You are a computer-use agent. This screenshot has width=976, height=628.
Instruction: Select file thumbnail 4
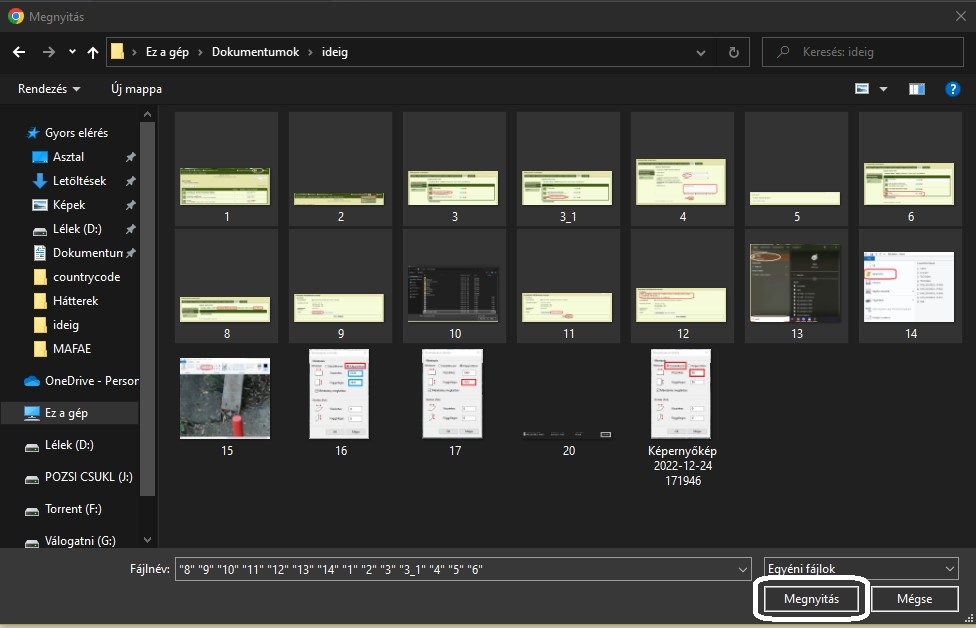point(682,169)
